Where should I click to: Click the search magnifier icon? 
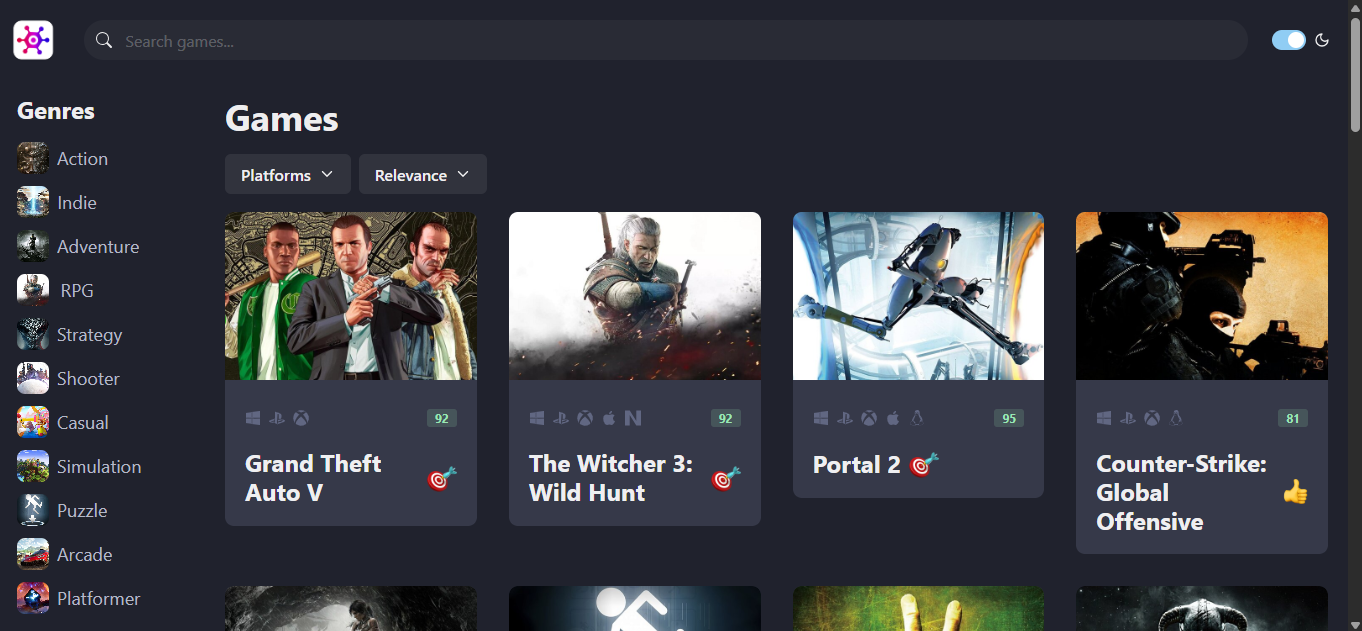click(x=103, y=40)
